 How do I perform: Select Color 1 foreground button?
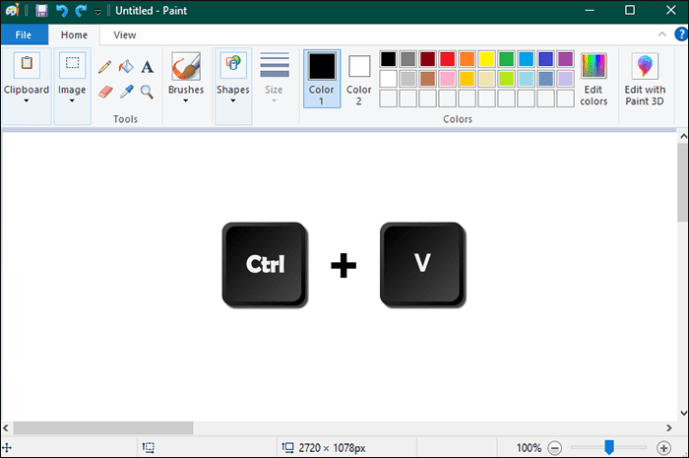tap(322, 79)
